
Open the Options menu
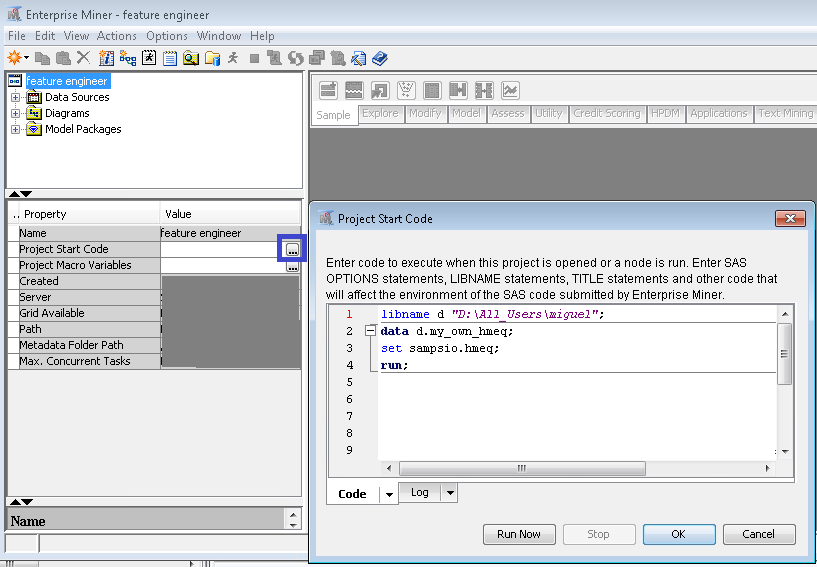(x=167, y=36)
